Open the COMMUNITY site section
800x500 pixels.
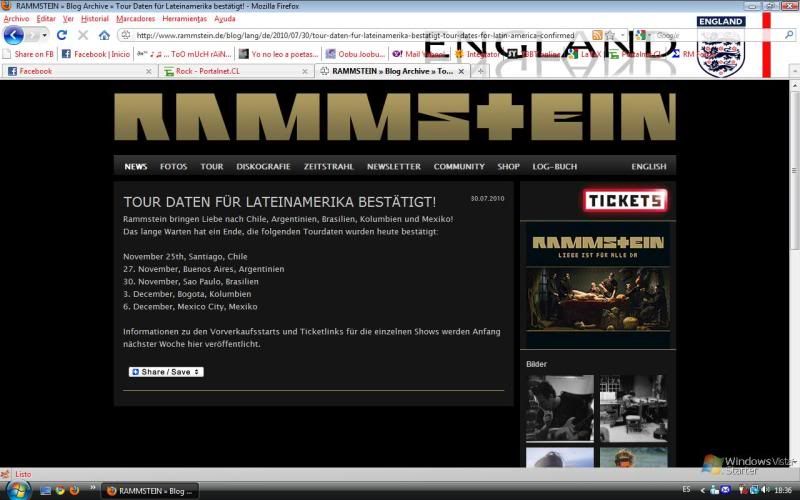459,167
